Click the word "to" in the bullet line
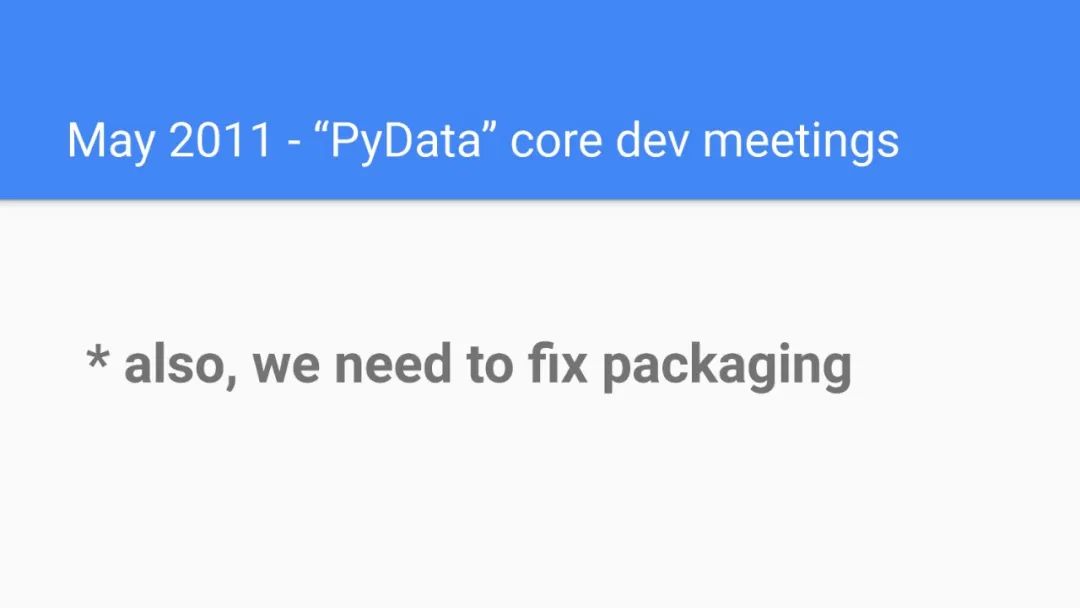1080x608 pixels. [x=490, y=366]
